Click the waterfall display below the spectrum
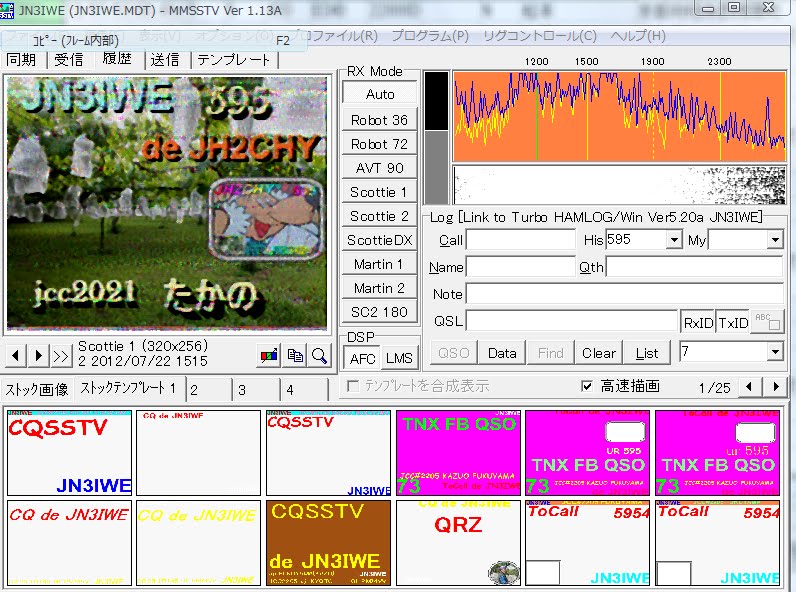This screenshot has height=592, width=796. (619, 185)
